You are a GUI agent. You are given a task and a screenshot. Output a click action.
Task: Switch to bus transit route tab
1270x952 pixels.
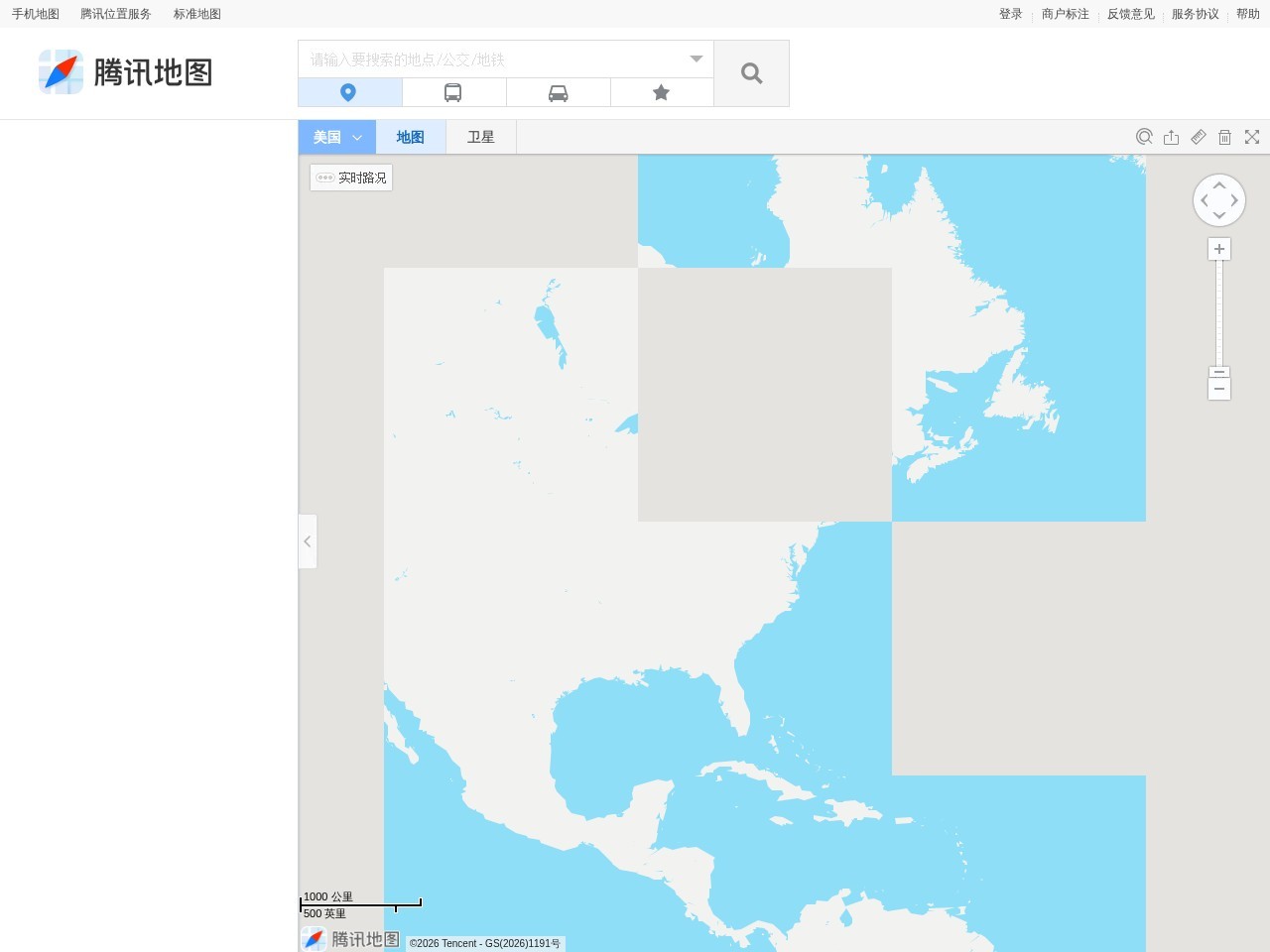(453, 92)
